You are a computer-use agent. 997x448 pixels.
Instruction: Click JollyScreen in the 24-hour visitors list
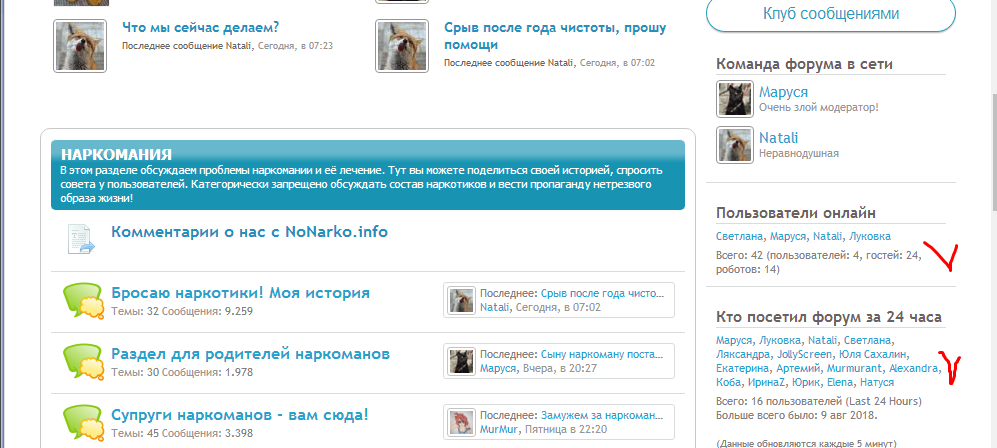[804, 354]
